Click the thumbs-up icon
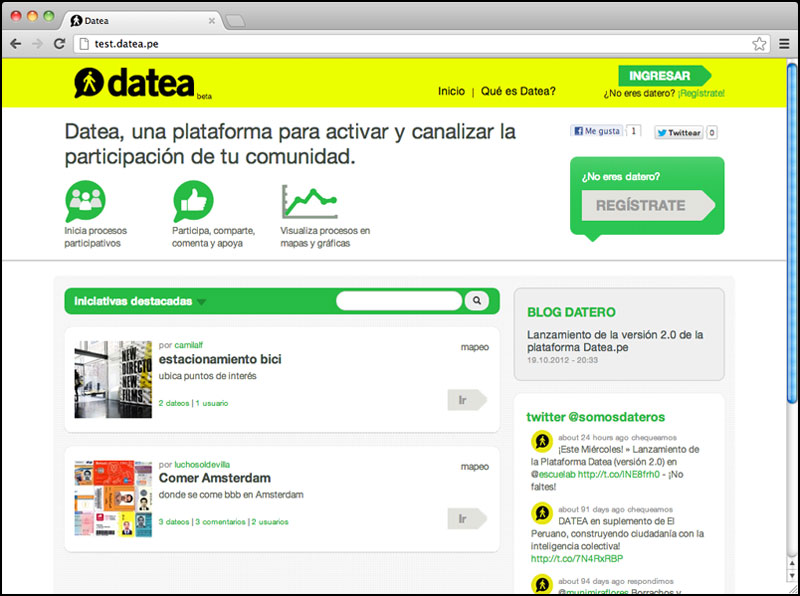The image size is (800, 596). (193, 201)
